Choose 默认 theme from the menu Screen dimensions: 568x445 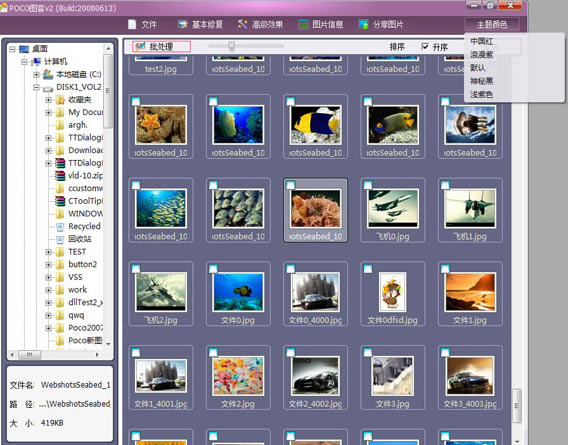(478, 67)
